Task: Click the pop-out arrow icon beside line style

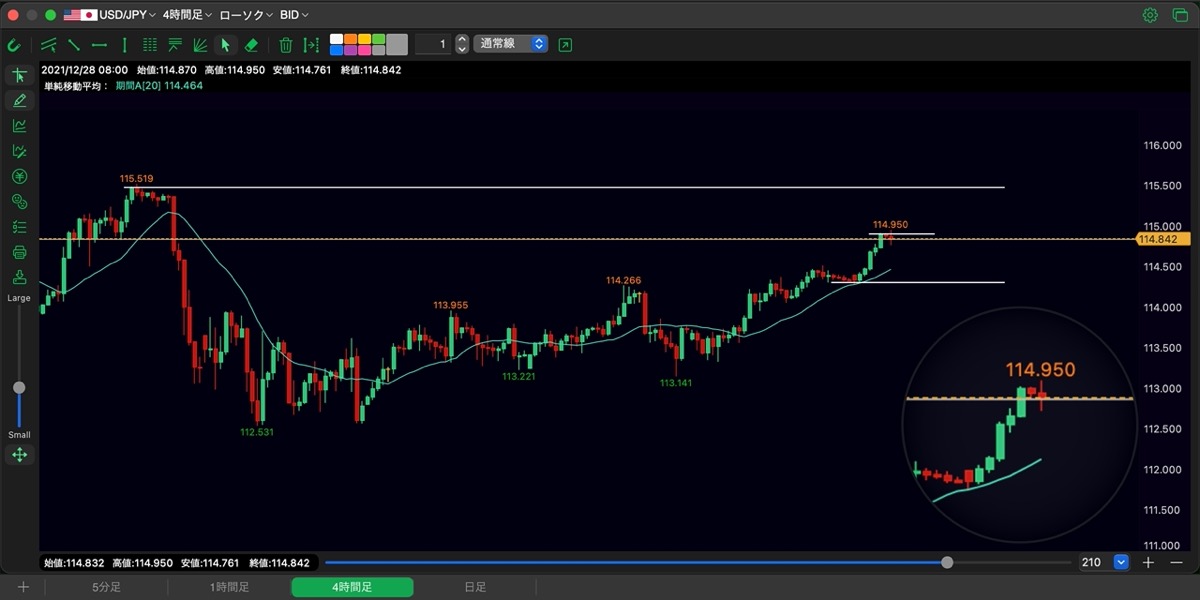Action: click(566, 45)
